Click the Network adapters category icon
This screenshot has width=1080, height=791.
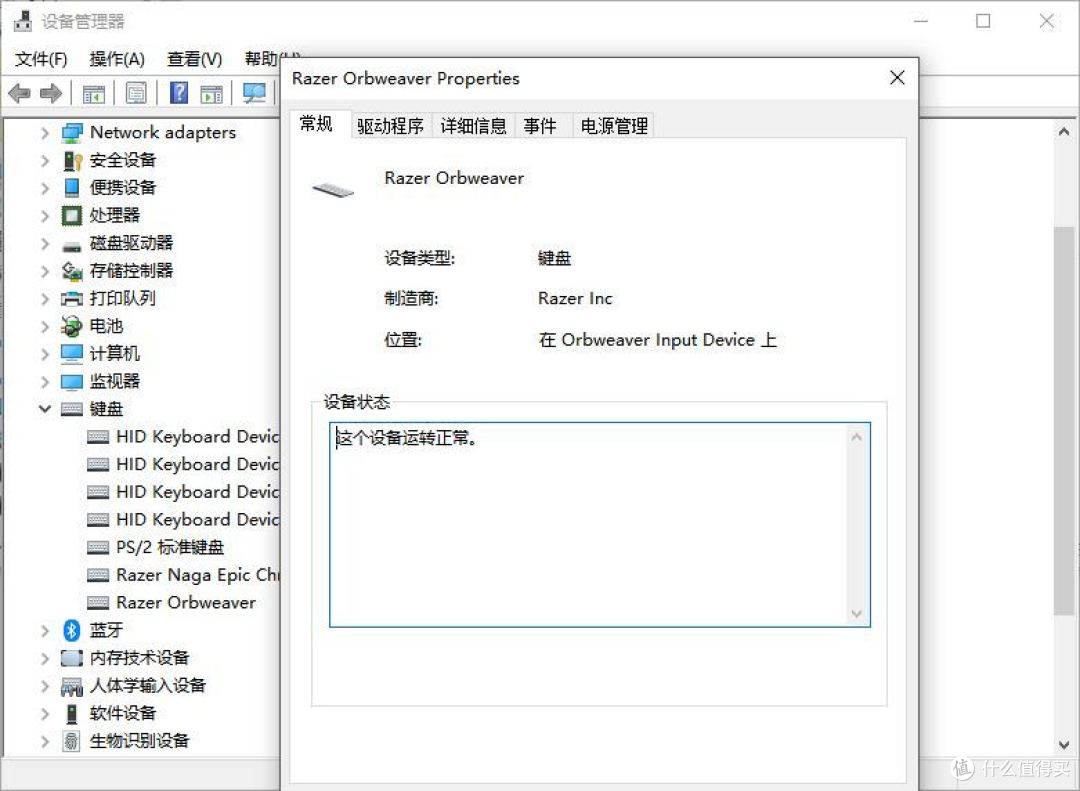click(x=72, y=132)
